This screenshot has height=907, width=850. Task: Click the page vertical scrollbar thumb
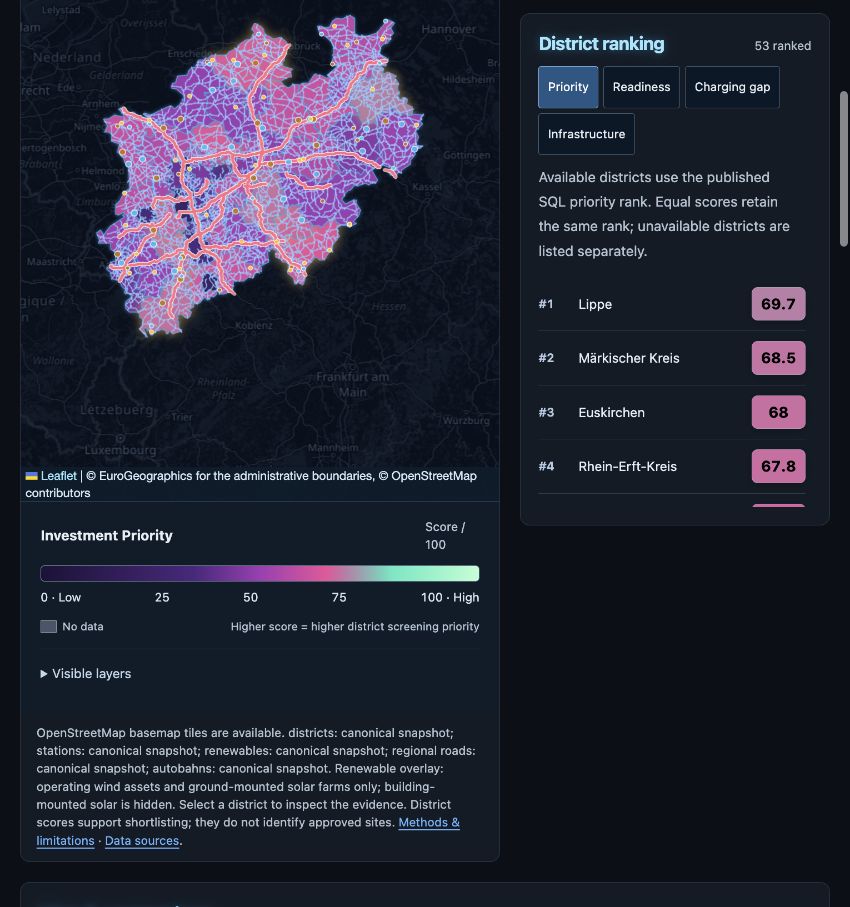[x=844, y=169]
